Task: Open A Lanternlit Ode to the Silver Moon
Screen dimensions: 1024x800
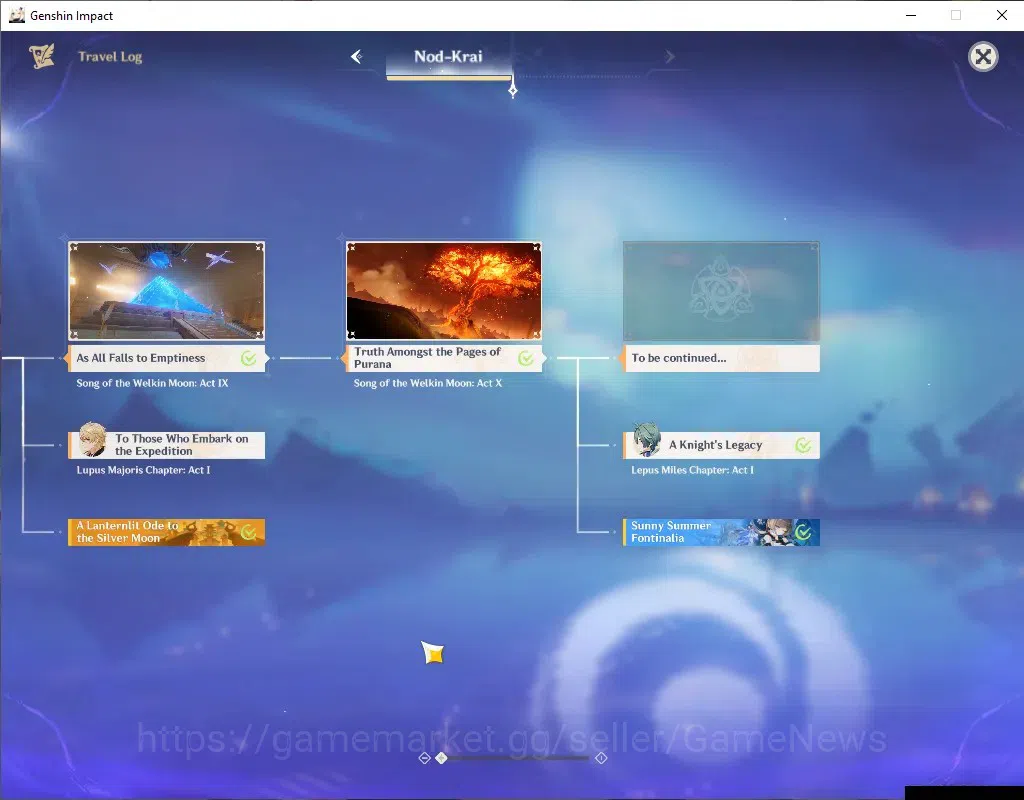Action: point(167,532)
